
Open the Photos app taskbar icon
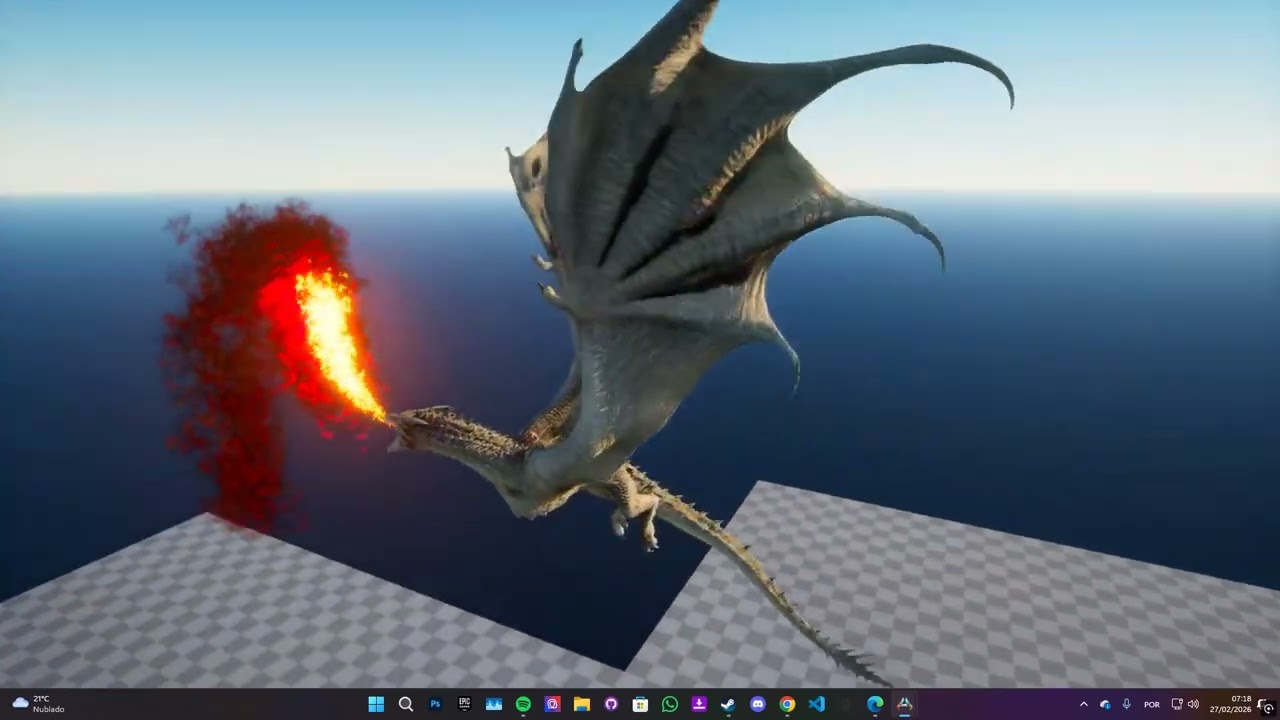point(493,704)
